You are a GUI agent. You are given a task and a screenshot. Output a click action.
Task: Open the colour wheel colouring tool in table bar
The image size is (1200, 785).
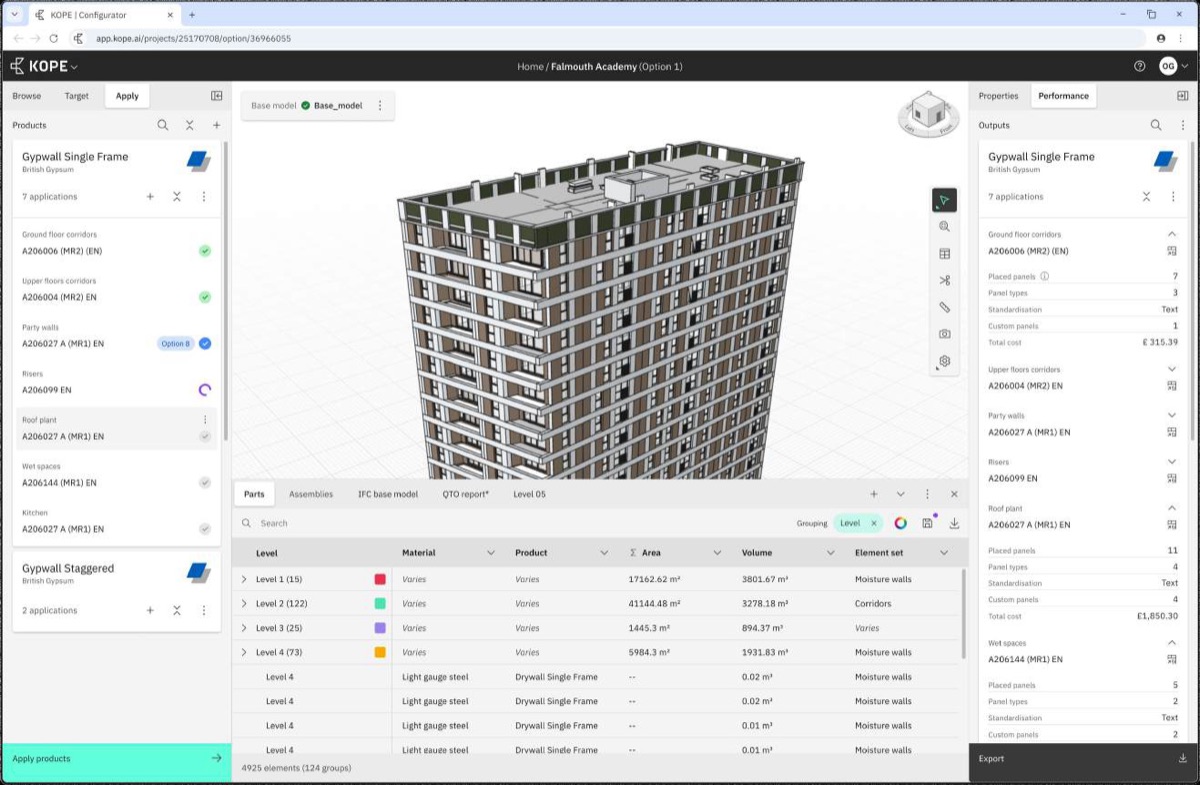(x=900, y=523)
